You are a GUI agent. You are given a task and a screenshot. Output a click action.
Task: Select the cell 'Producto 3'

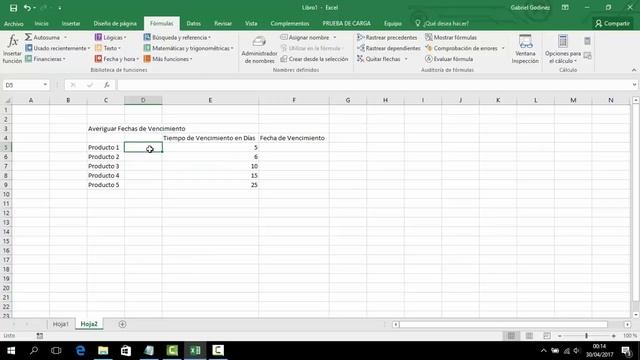click(x=105, y=166)
